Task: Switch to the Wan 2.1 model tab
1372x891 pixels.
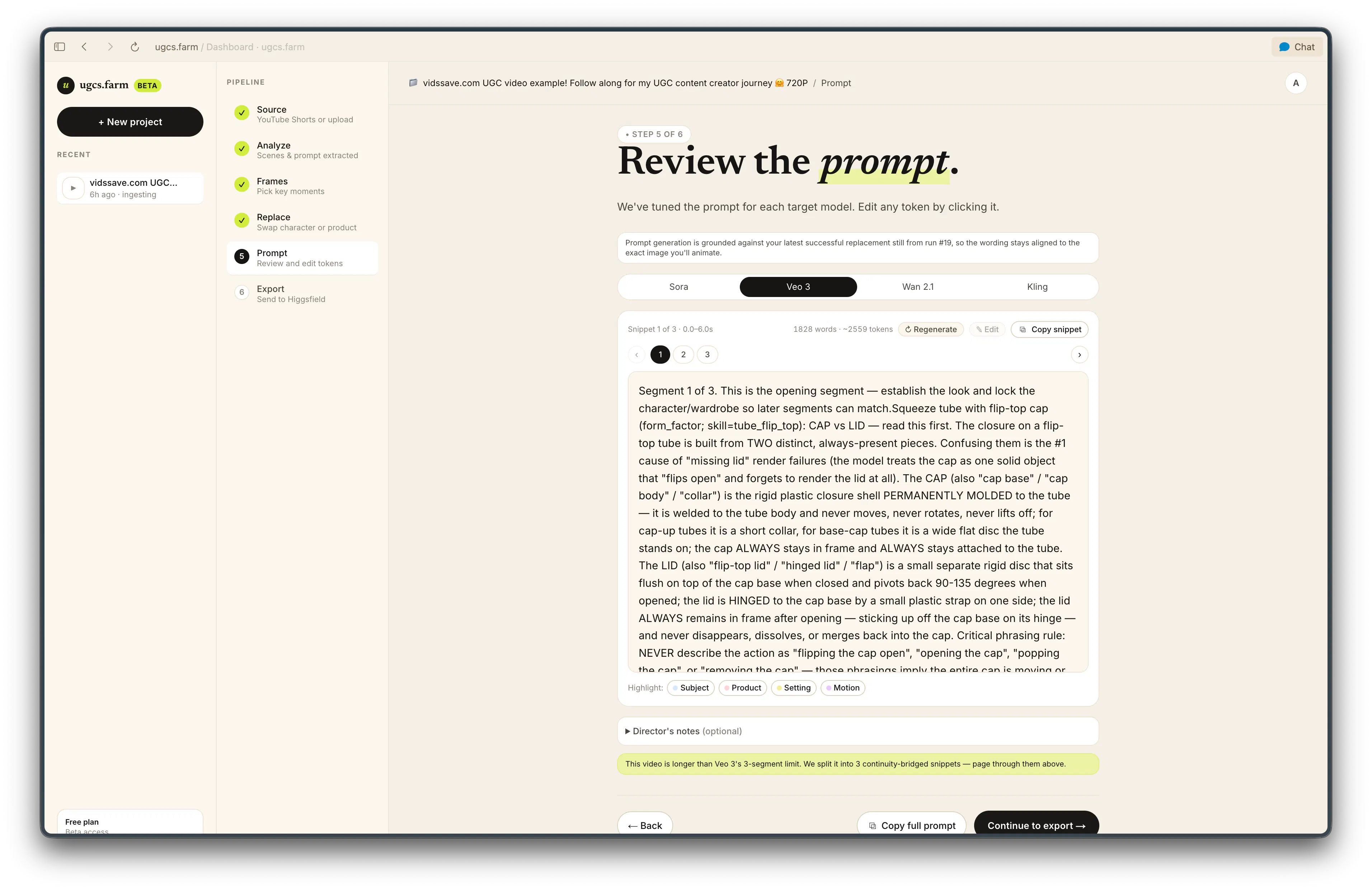Action: [x=918, y=287]
